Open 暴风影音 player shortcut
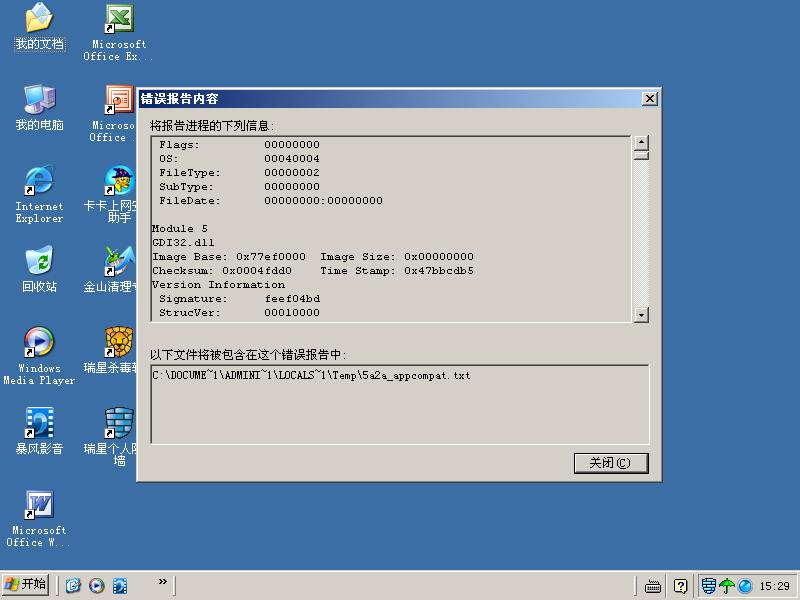The width and height of the screenshot is (800, 600). coord(39,424)
